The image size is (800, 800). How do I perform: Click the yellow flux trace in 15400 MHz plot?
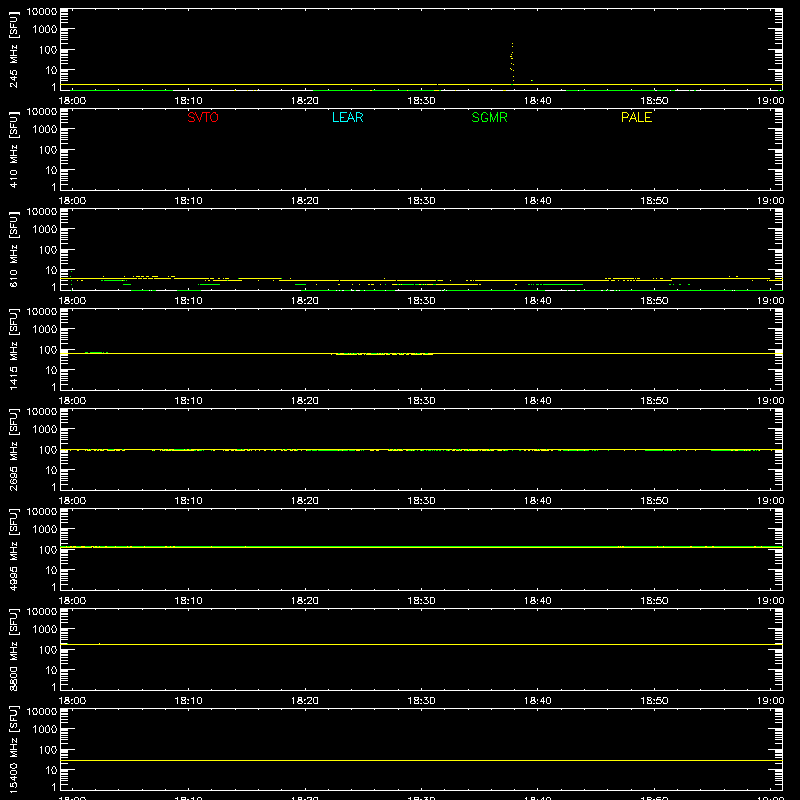tap(421, 760)
